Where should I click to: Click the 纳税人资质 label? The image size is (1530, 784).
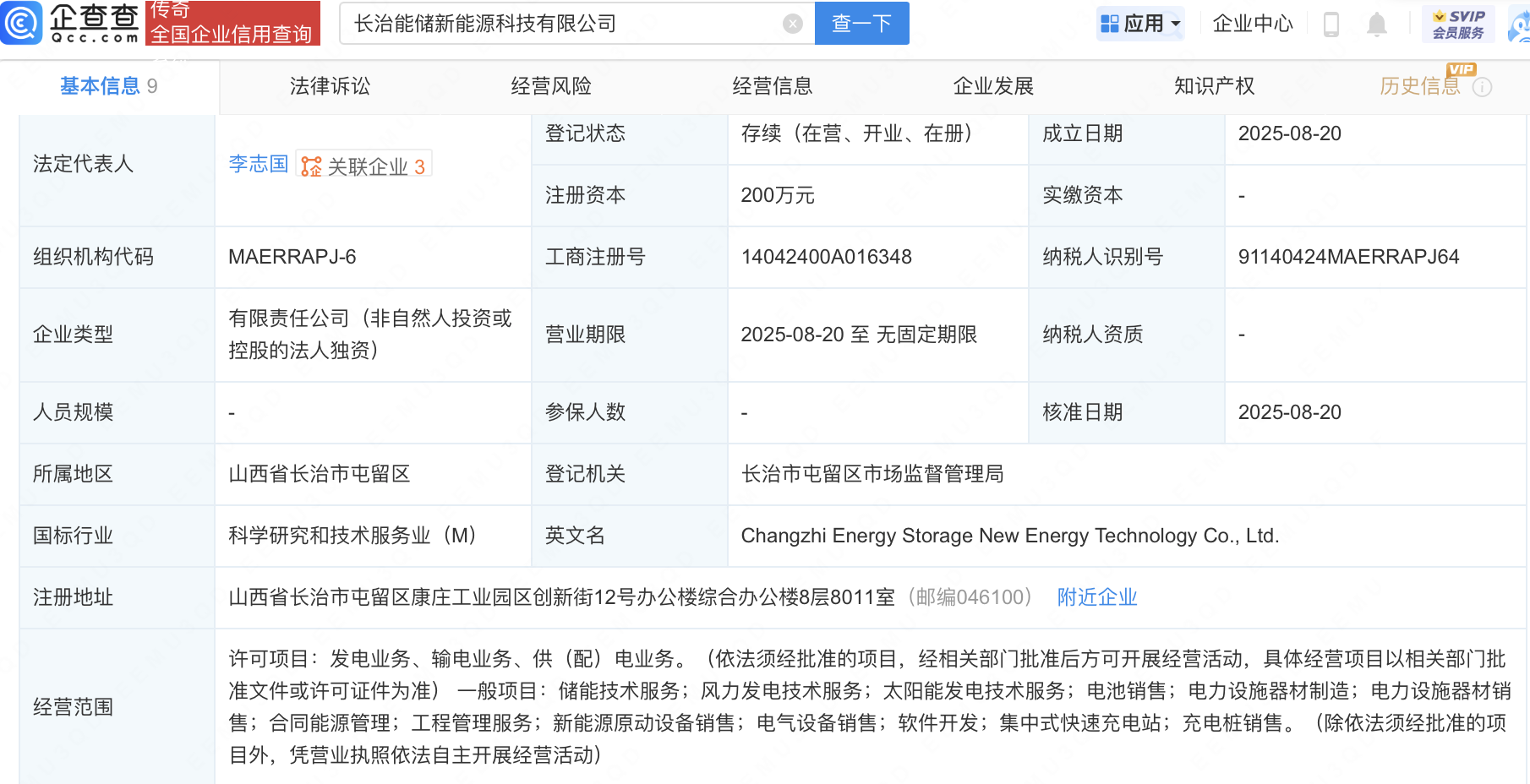click(x=1092, y=335)
